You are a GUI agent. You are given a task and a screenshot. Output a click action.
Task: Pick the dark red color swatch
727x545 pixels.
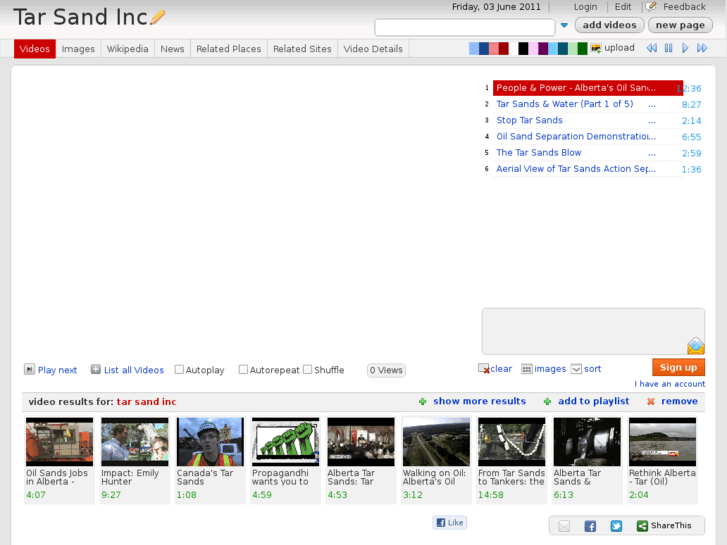tap(504, 48)
